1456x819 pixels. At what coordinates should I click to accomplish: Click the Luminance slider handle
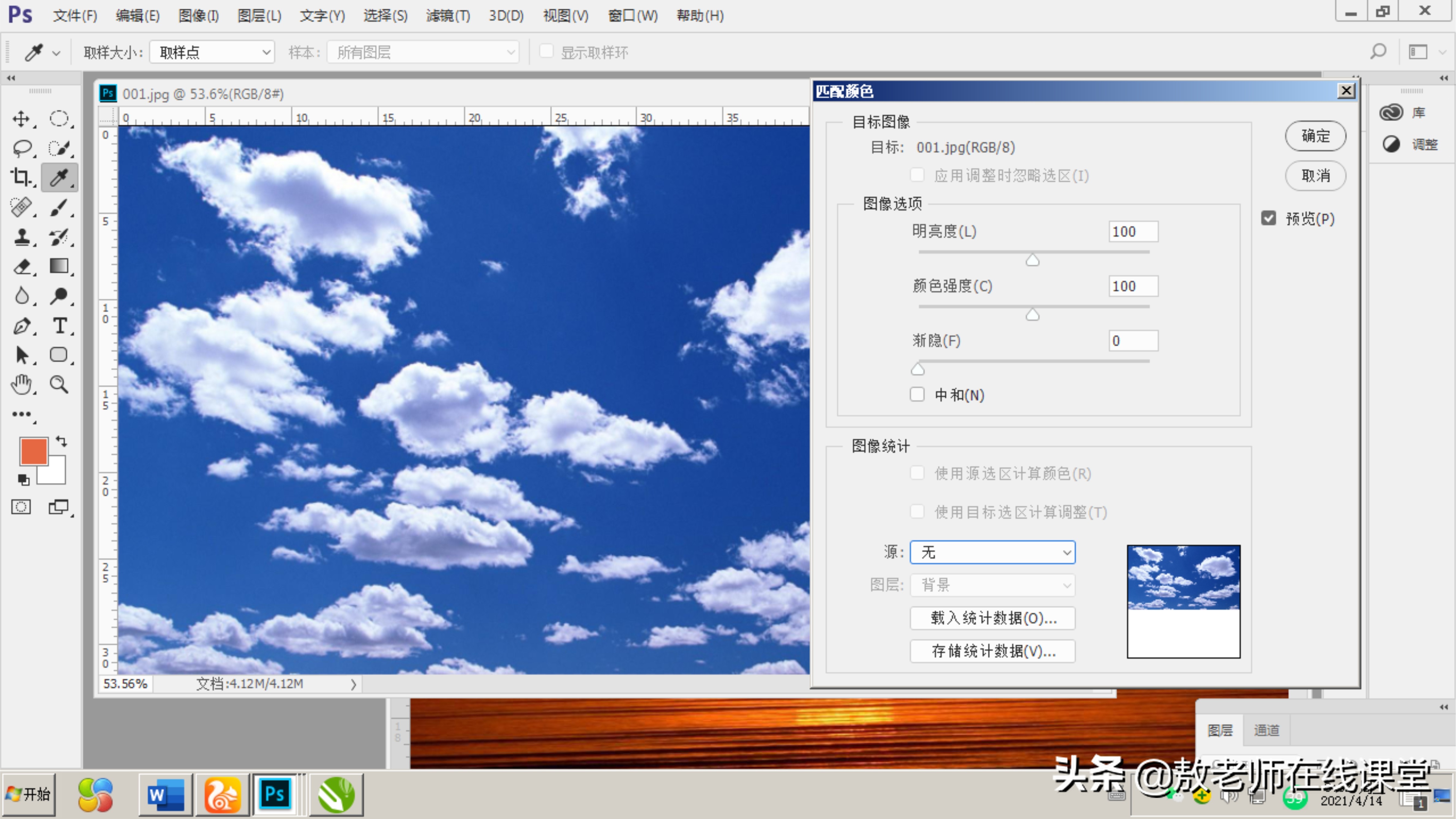point(1033,260)
